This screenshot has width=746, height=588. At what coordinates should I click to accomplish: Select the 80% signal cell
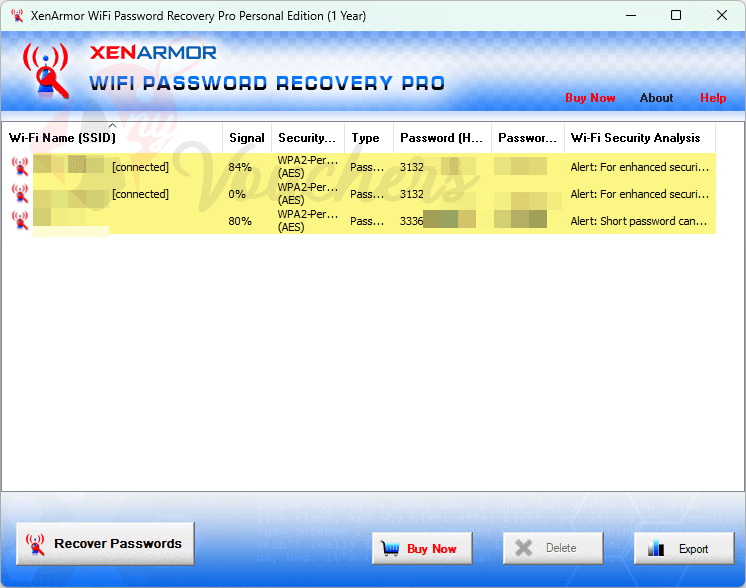[247, 221]
